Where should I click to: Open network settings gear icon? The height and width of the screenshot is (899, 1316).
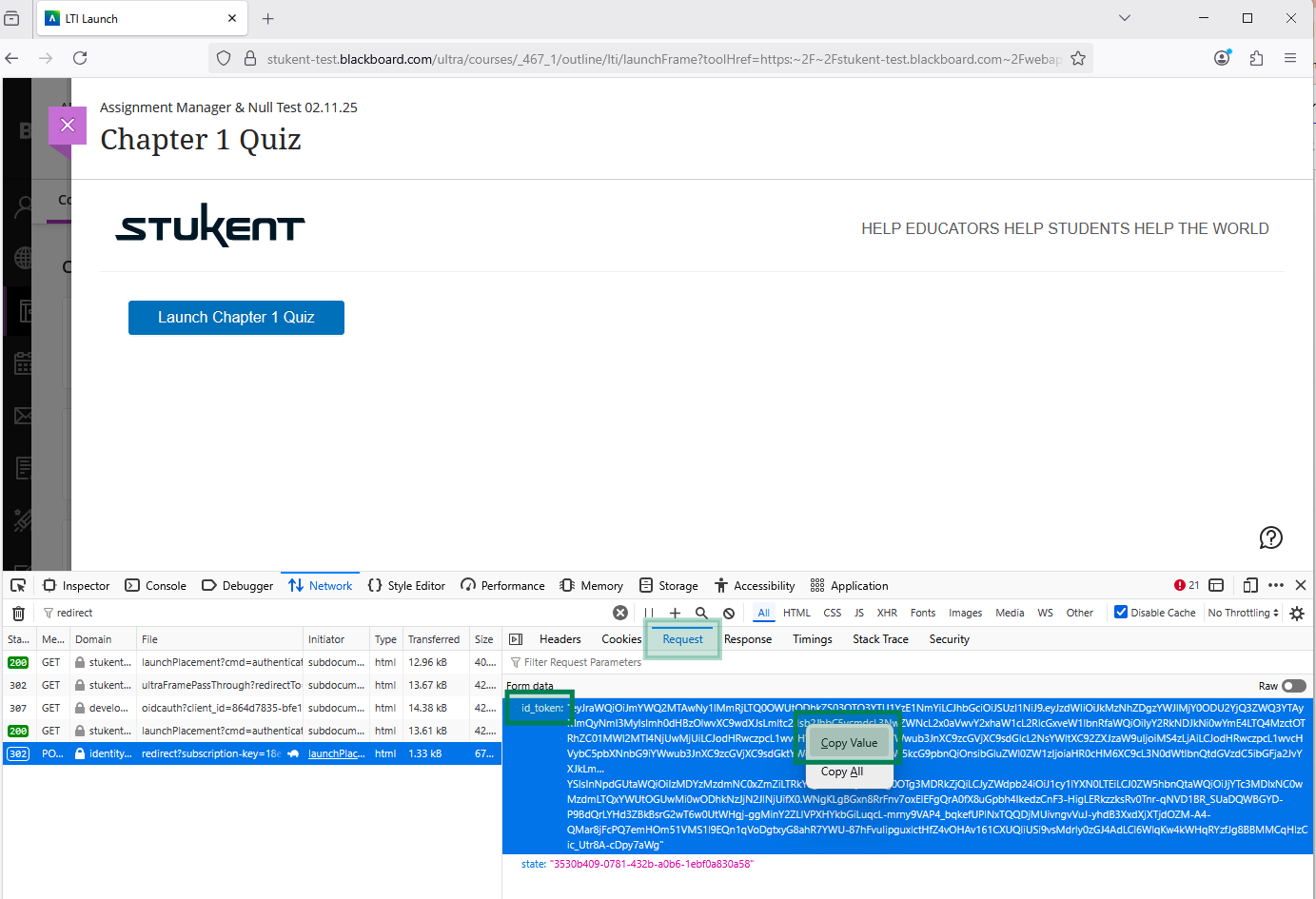point(1297,613)
